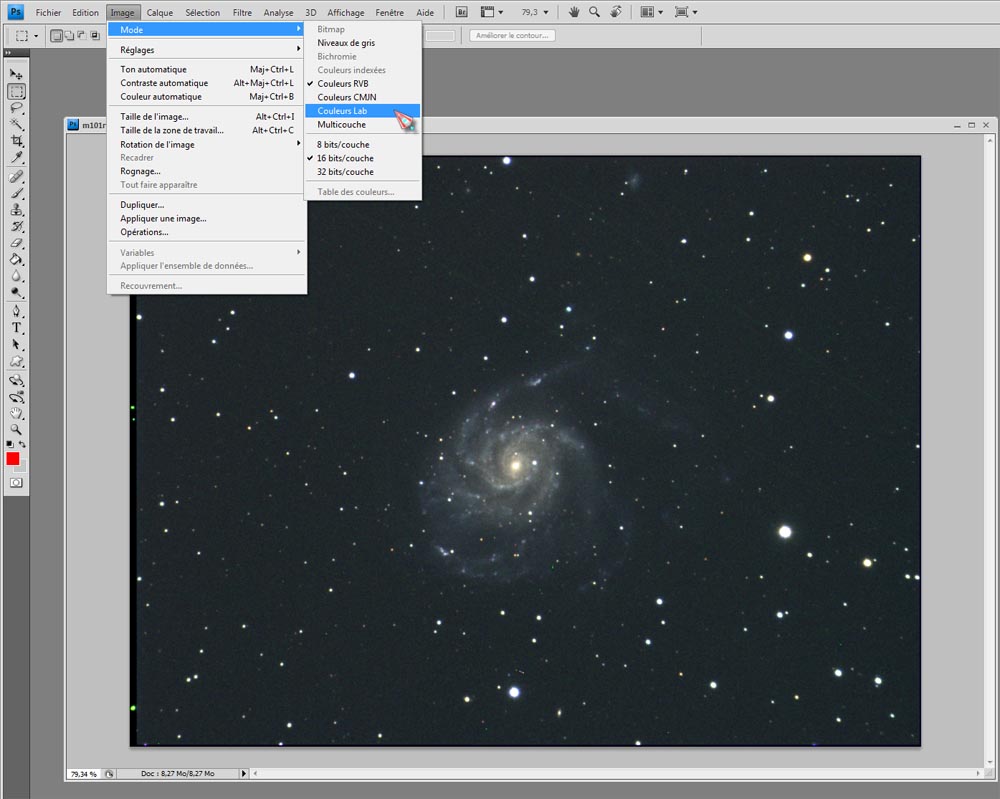Activate the Hand tool in the toolbox

click(17, 413)
